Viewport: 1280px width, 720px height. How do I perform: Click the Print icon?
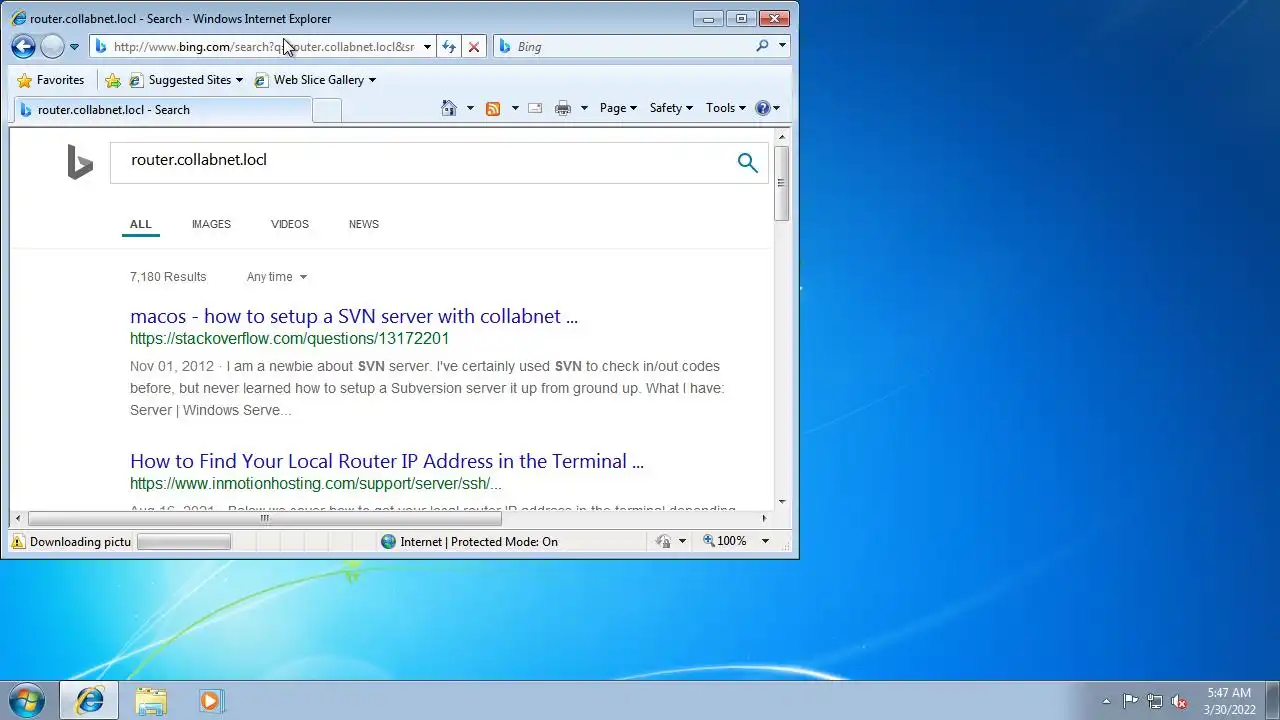click(563, 108)
